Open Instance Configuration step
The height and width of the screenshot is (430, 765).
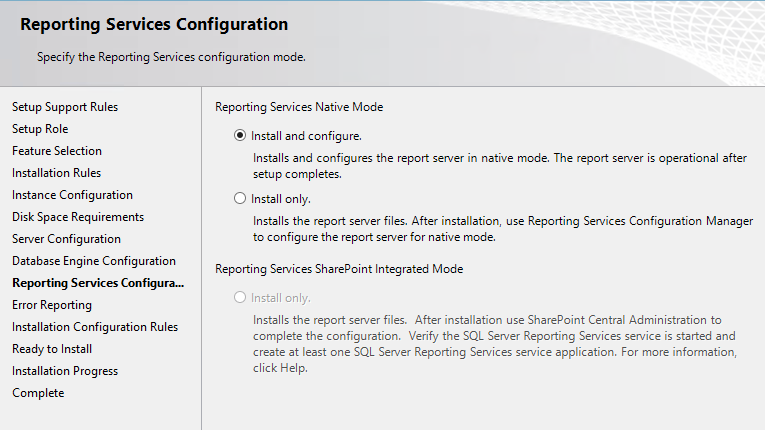[x=72, y=195]
